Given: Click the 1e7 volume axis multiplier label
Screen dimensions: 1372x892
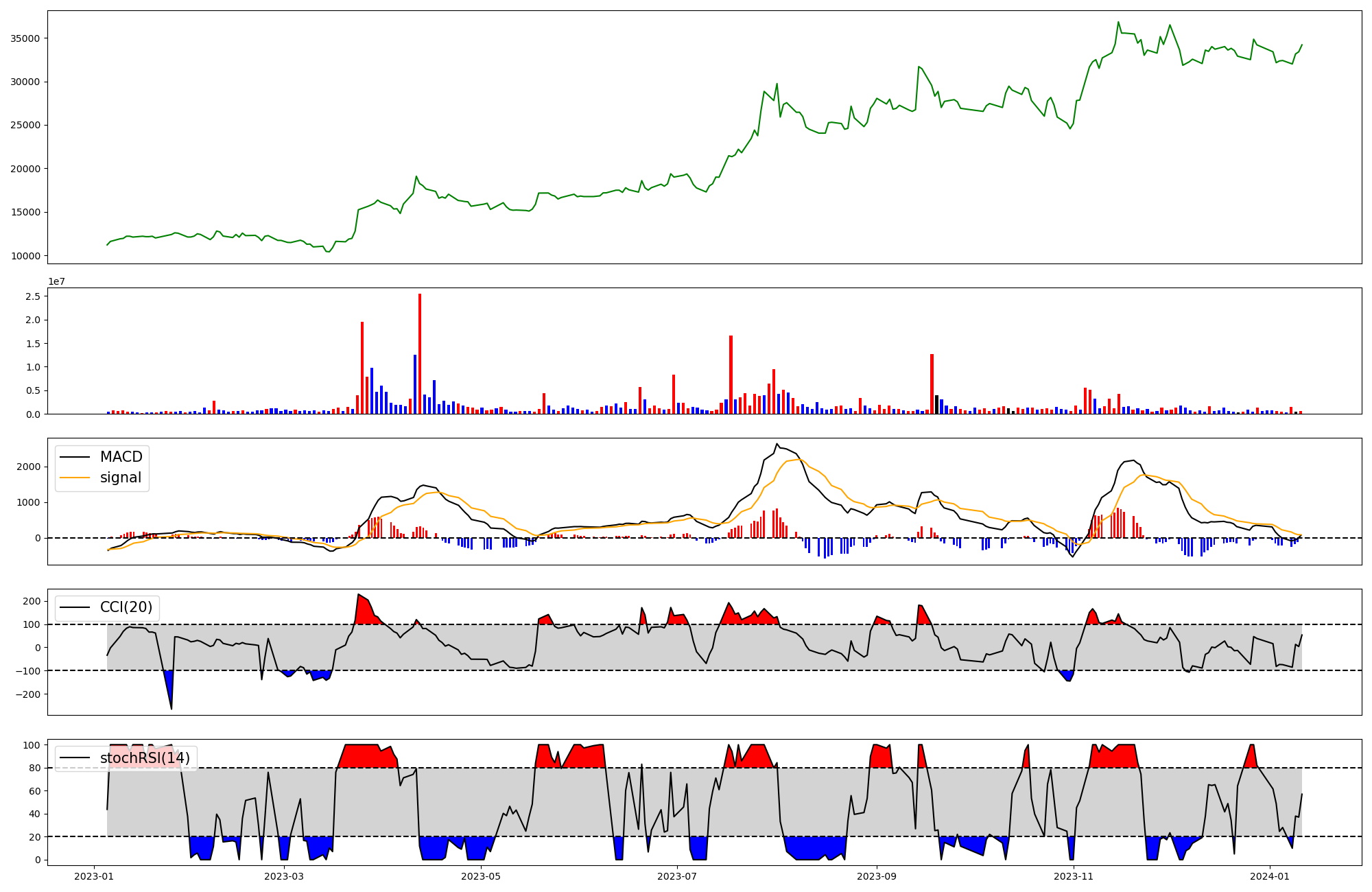Looking at the screenshot, I should [56, 281].
